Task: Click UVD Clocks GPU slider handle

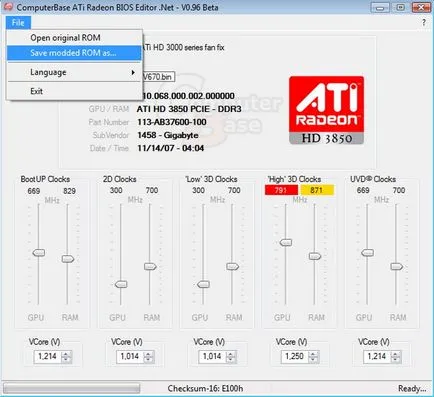Action: [367, 253]
